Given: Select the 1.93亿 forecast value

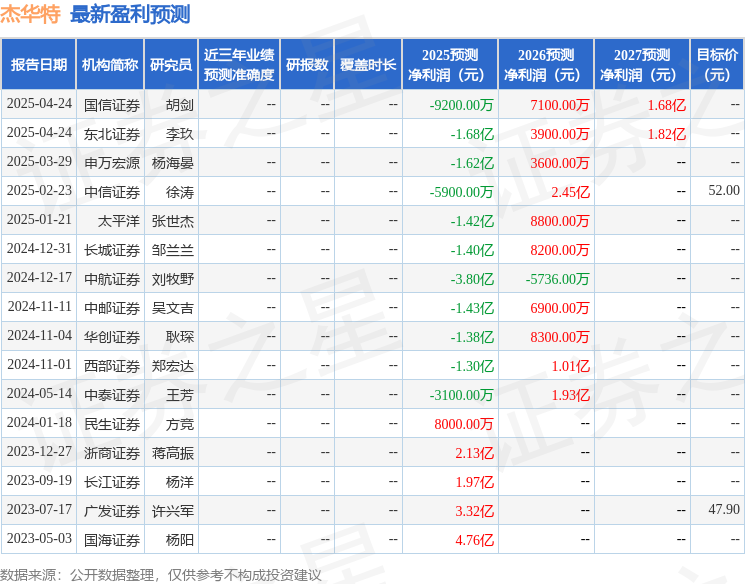Looking at the screenshot, I should pos(570,395).
